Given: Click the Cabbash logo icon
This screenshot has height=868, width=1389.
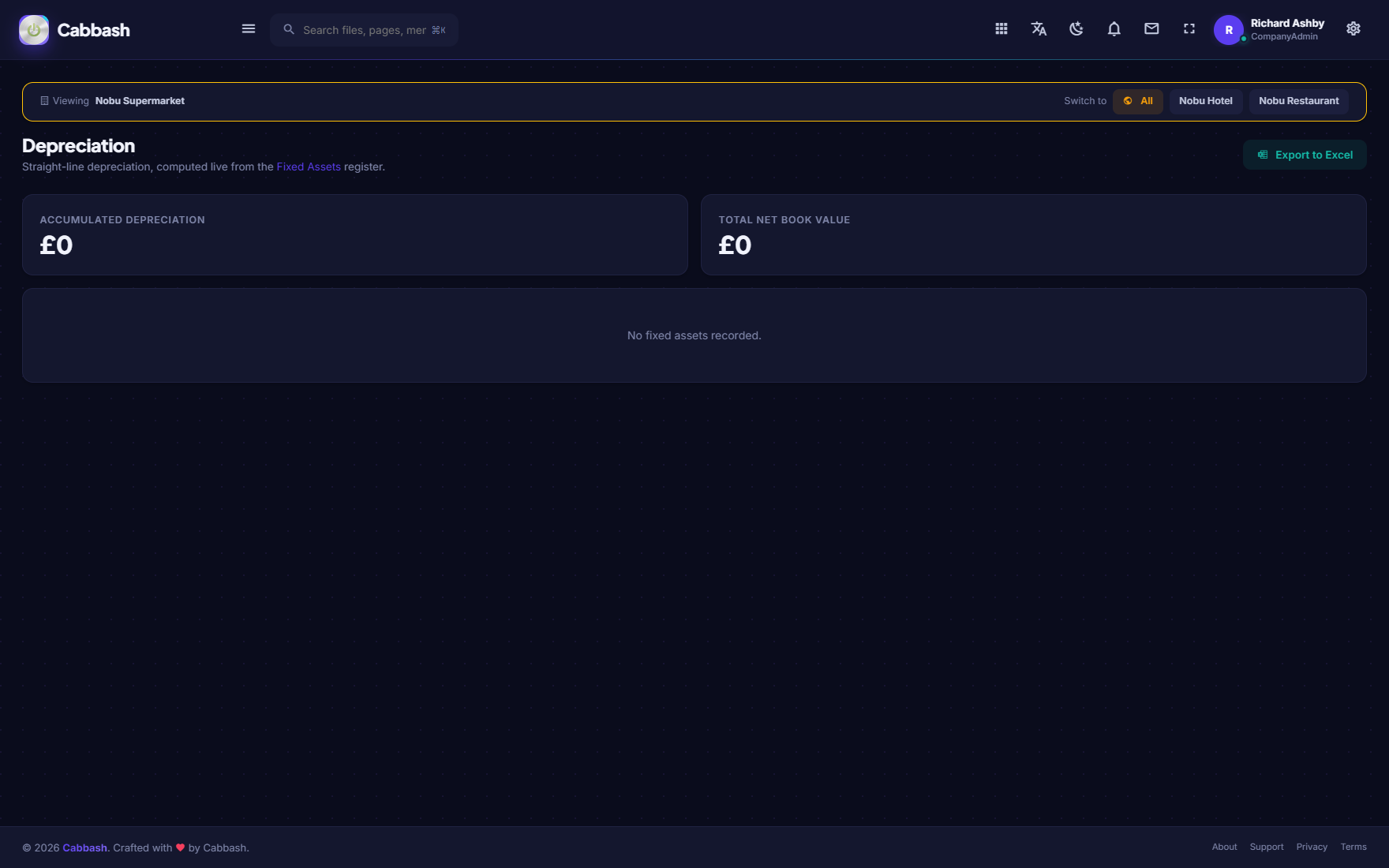Looking at the screenshot, I should [34, 30].
